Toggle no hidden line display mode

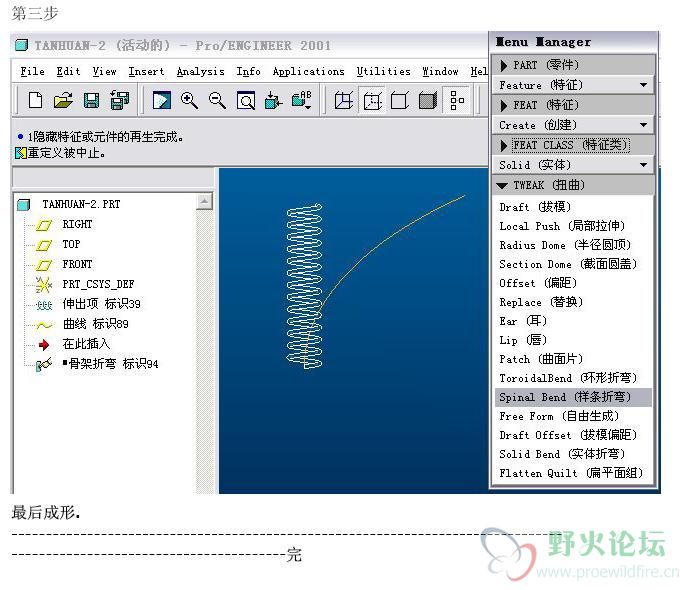point(400,101)
